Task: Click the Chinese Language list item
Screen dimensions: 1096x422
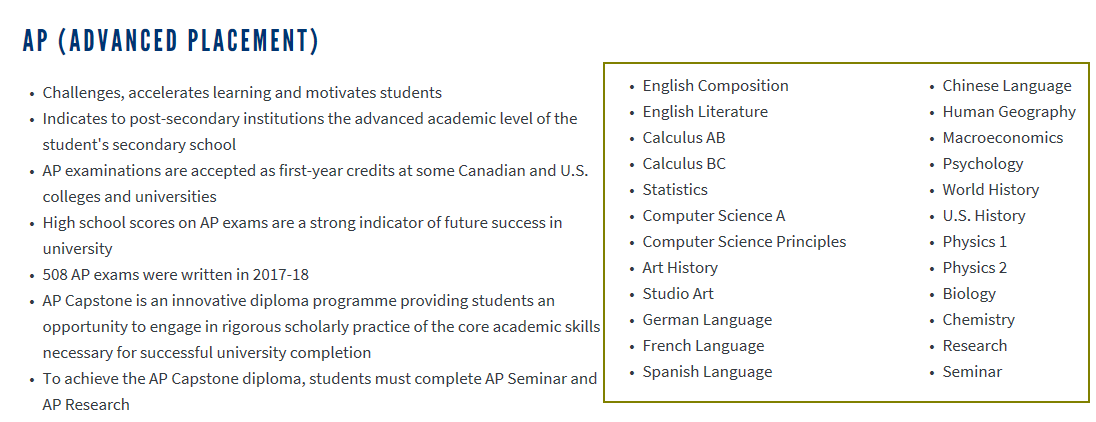Action: click(x=1006, y=86)
